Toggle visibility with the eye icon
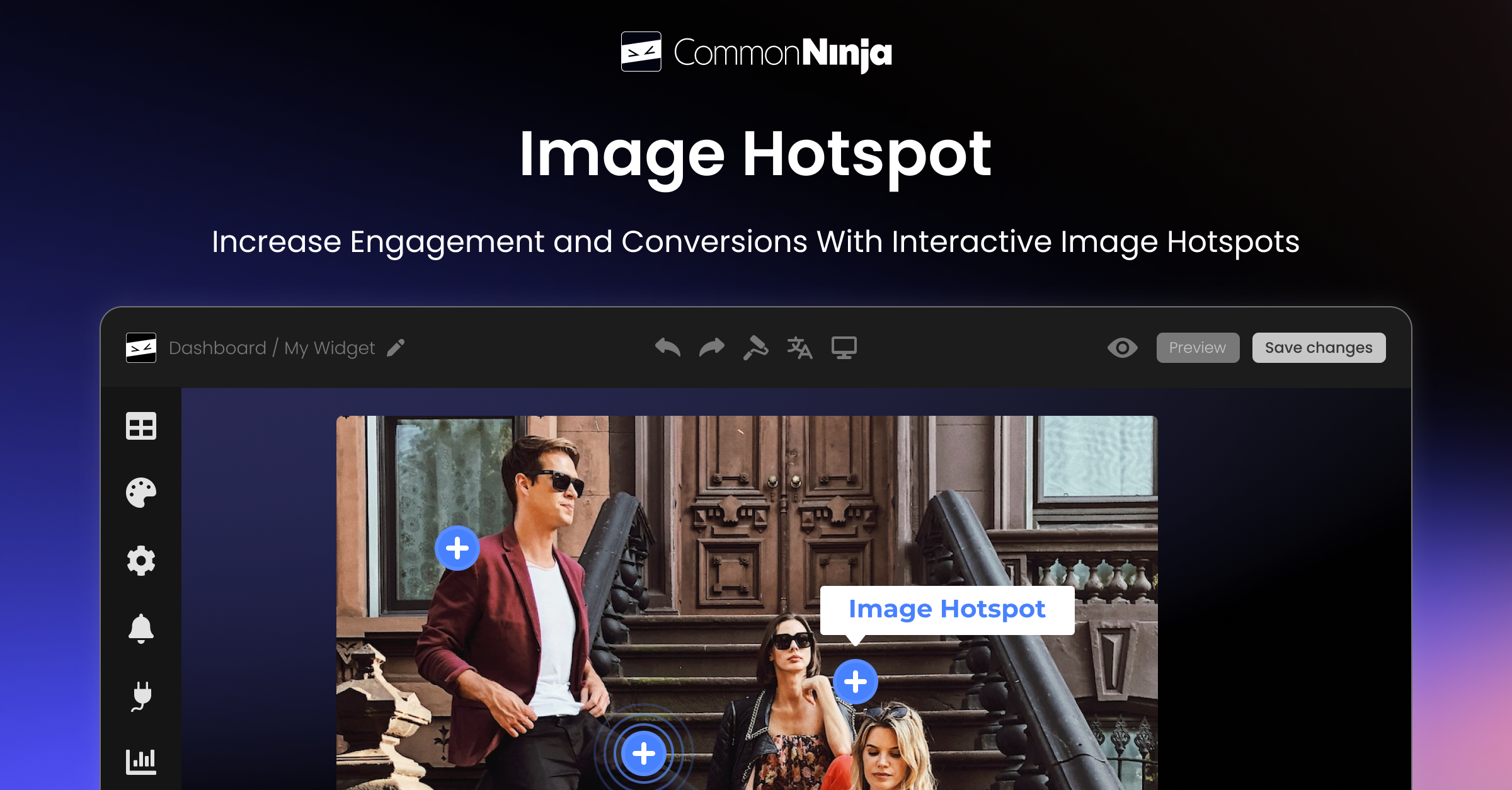The width and height of the screenshot is (1512, 790). (x=1123, y=347)
